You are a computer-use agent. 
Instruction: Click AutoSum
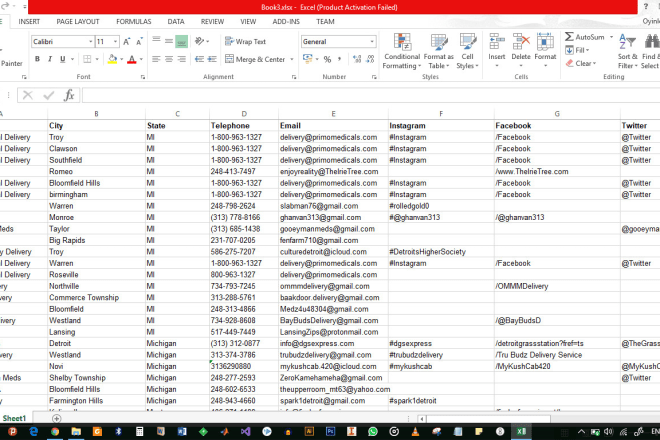tap(584, 37)
